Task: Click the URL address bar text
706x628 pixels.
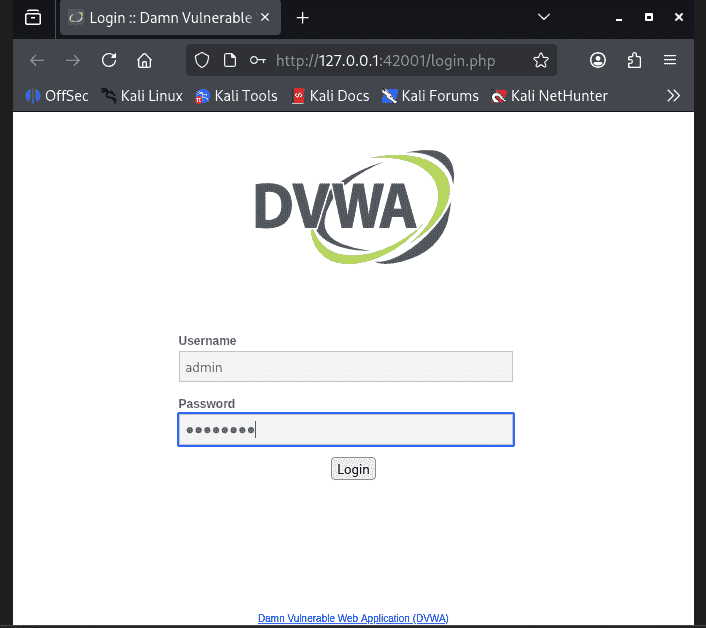Action: 385,61
